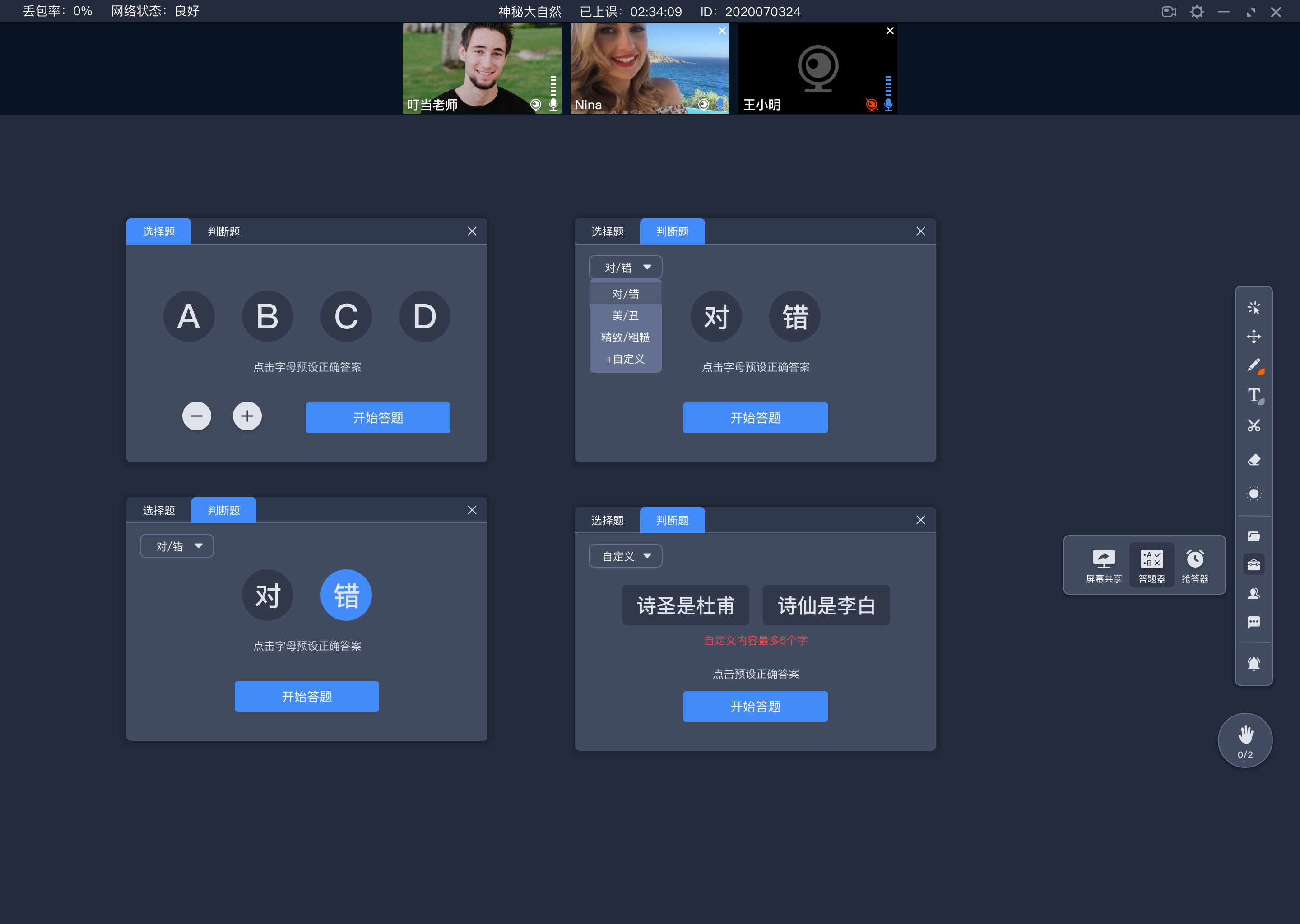Click minus stepper to reduce answer options
Screen dimensions: 1300x924
click(197, 416)
